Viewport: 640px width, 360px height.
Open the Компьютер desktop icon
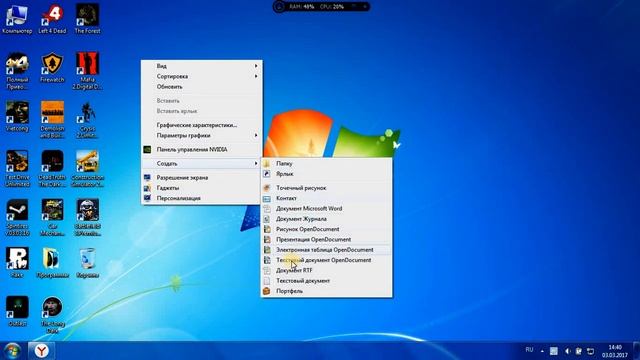(17, 19)
